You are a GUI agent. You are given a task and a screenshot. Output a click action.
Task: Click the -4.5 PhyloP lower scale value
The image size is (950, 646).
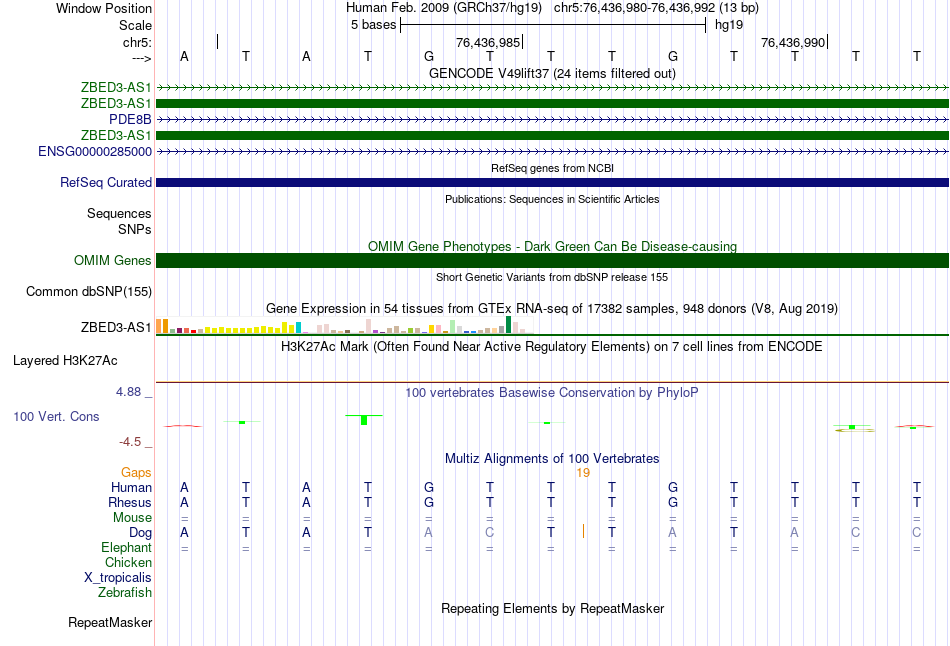[130, 442]
